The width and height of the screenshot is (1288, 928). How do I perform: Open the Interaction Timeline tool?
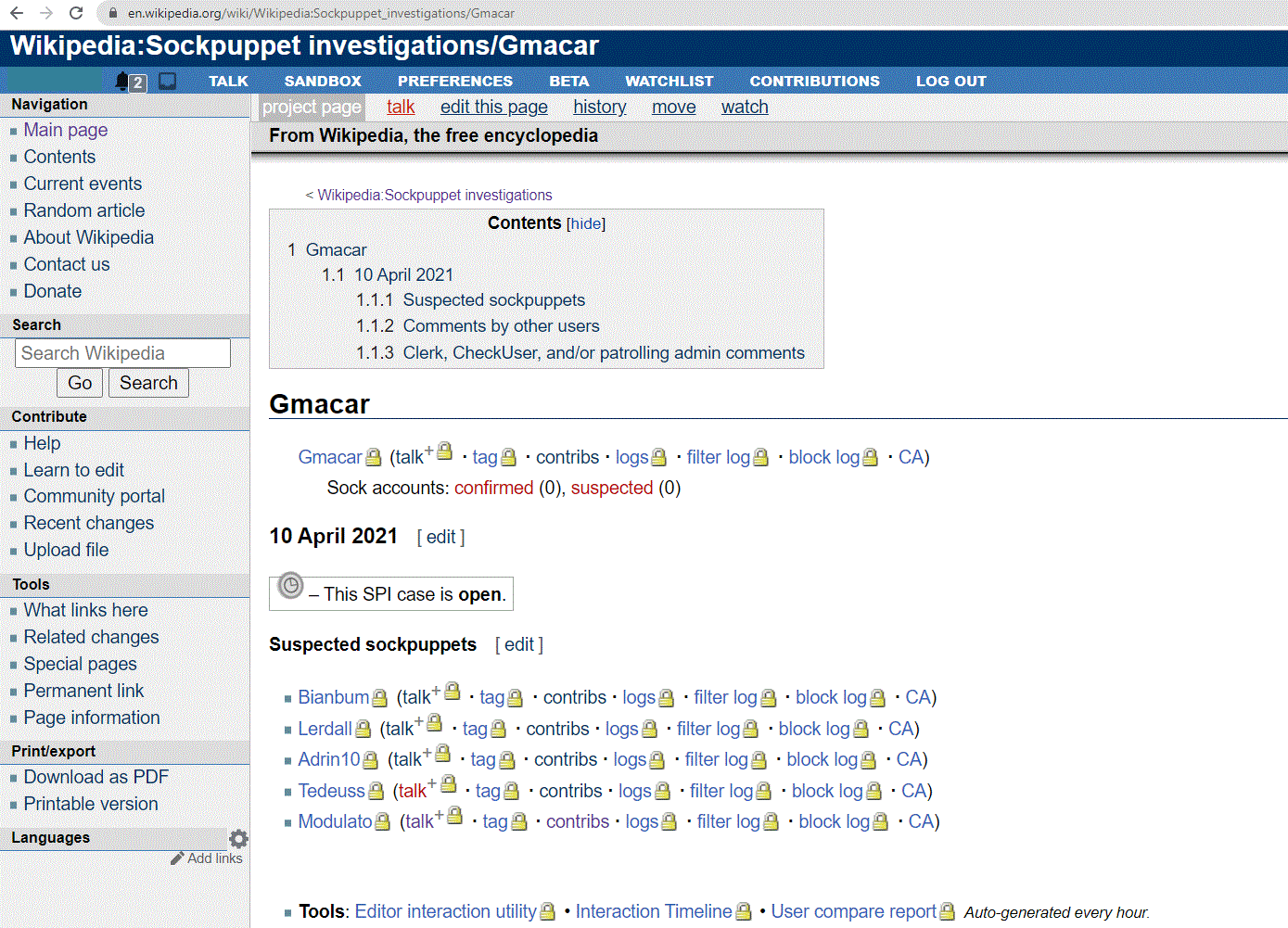click(x=654, y=911)
